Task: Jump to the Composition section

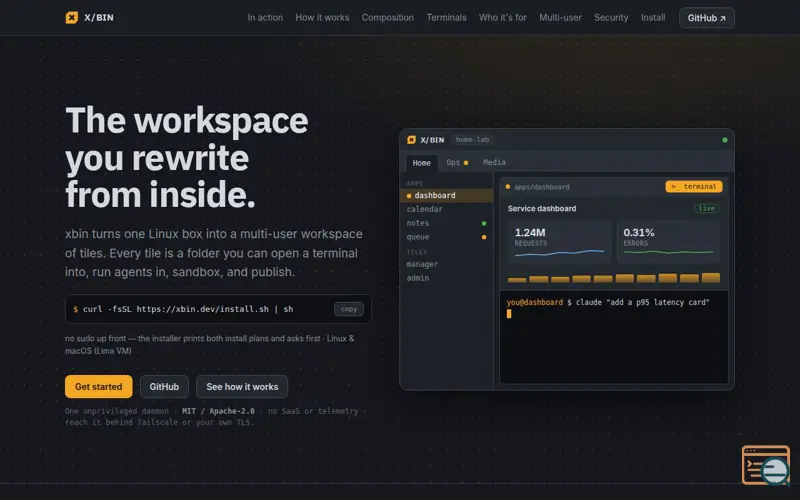Action: coord(387,18)
